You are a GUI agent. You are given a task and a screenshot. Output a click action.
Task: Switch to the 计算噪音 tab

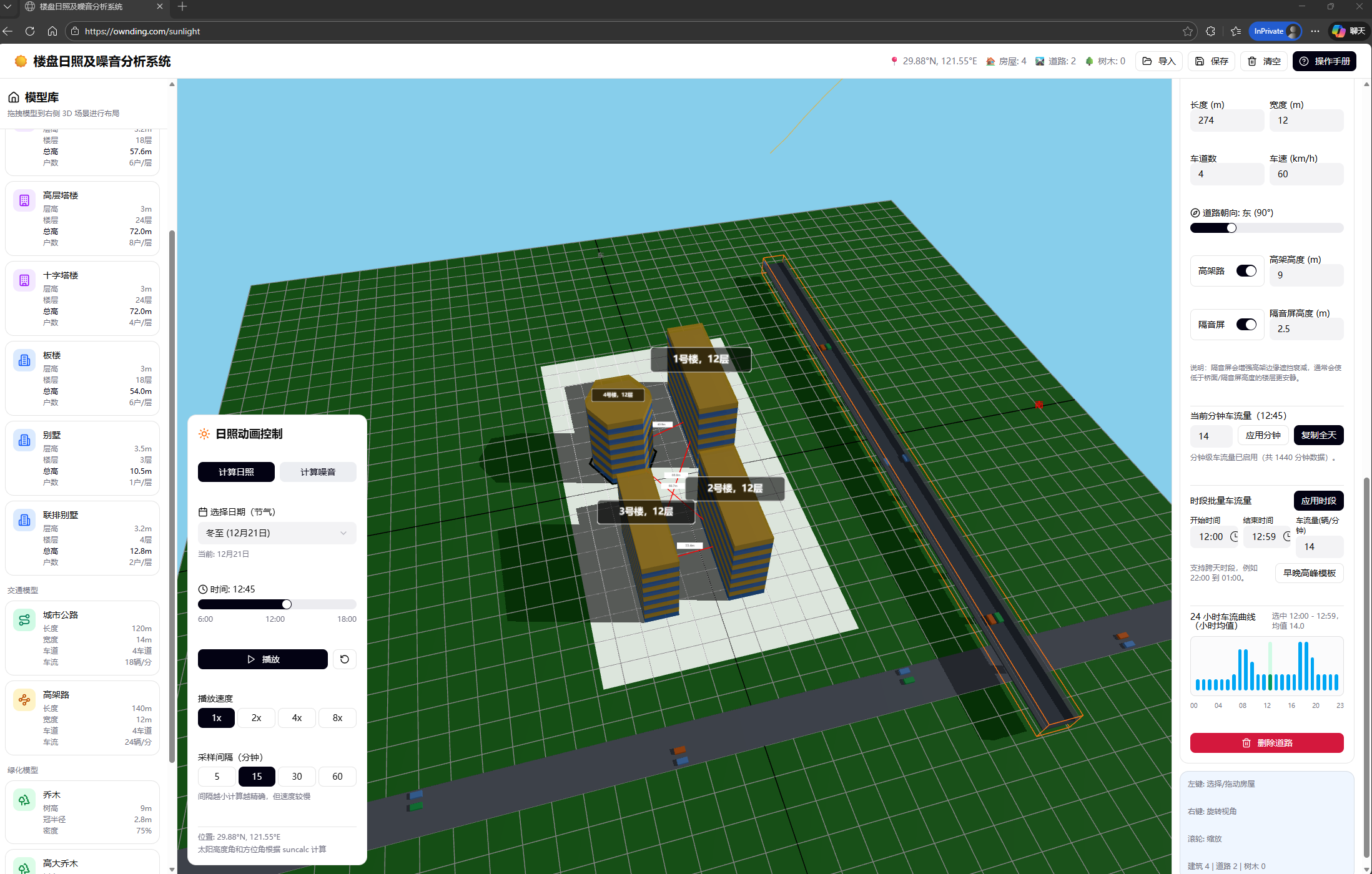click(x=318, y=472)
